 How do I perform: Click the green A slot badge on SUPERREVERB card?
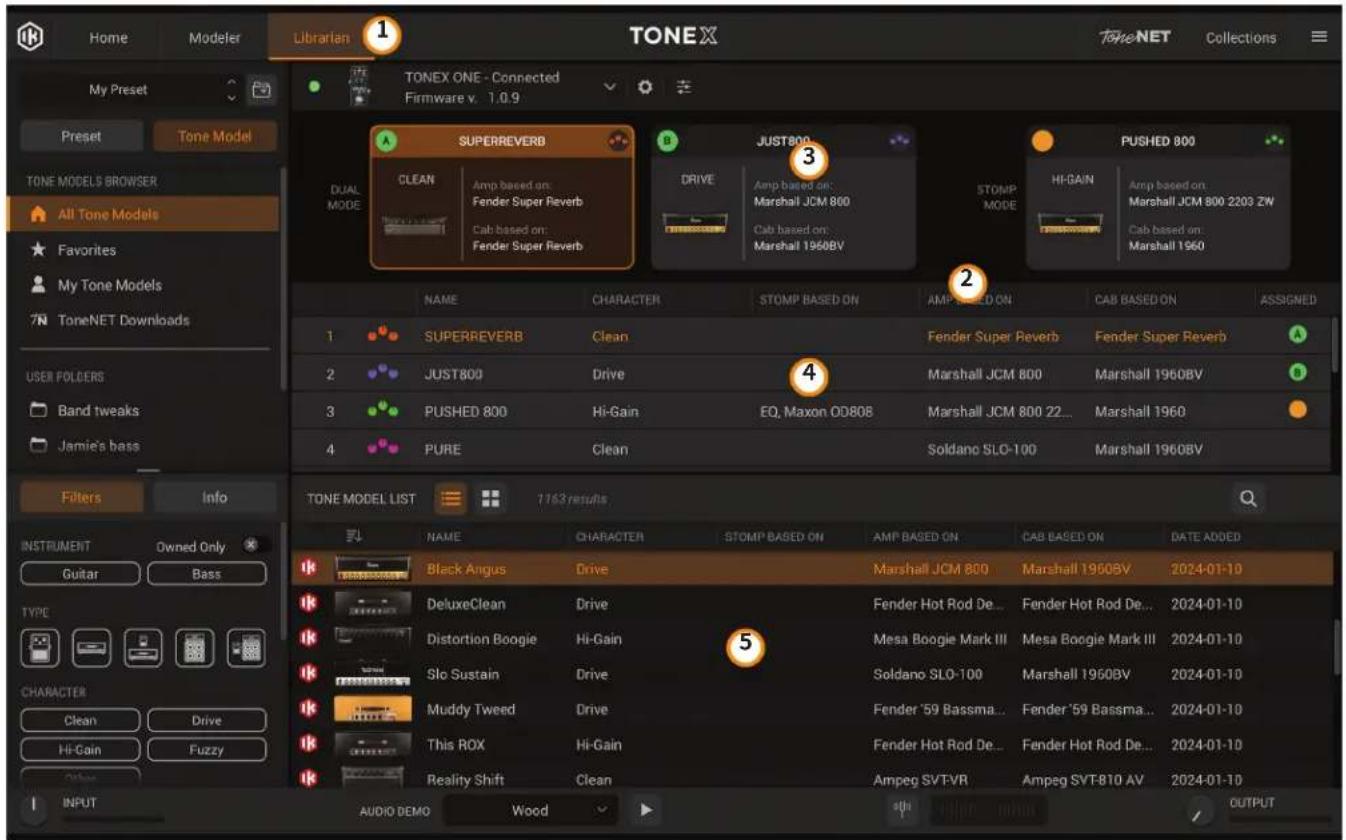pos(387,142)
